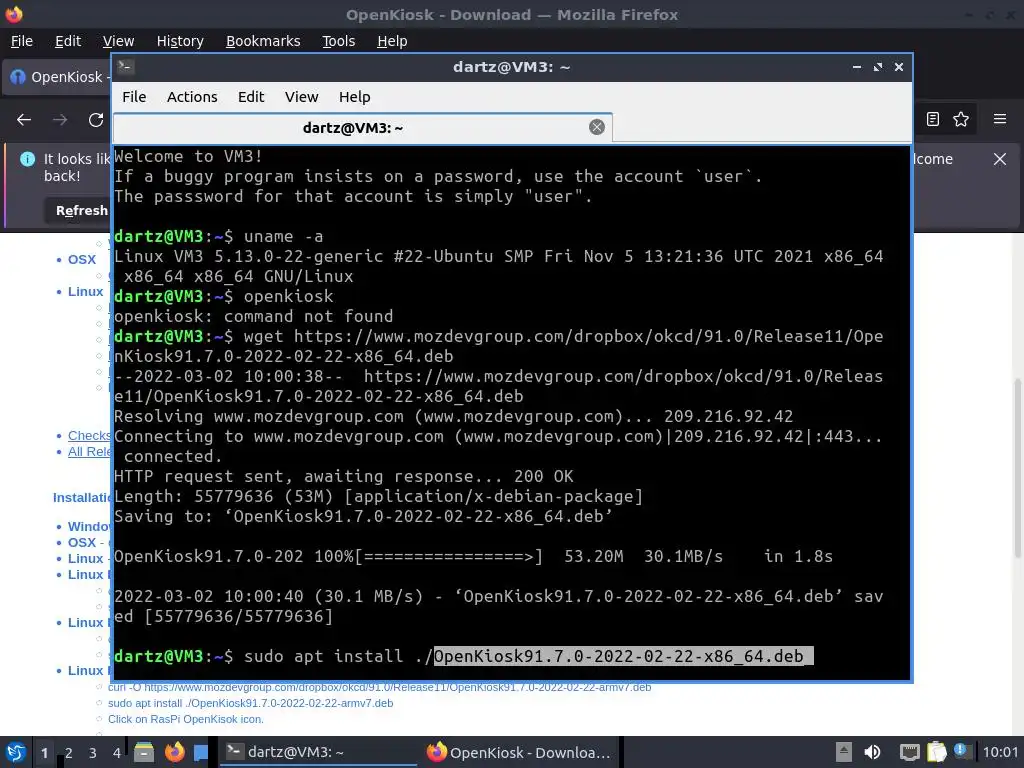This screenshot has width=1024, height=768.
Task: Open the volume control in the tray
Action: pos(872,752)
